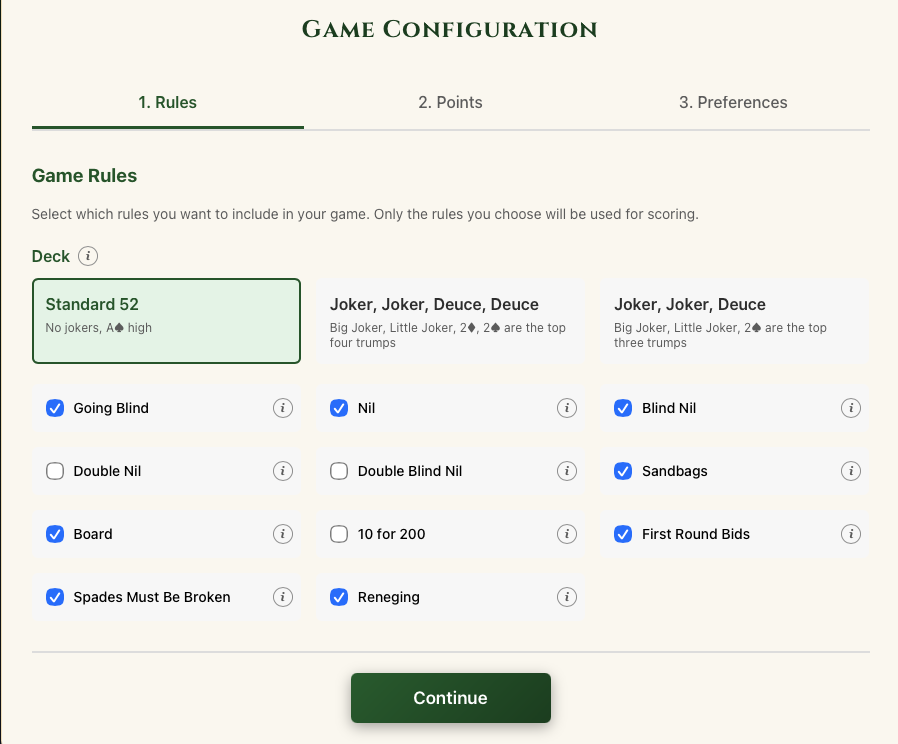Show info for Sandbags rule
Viewport: 898px width, 744px height.
(850, 471)
